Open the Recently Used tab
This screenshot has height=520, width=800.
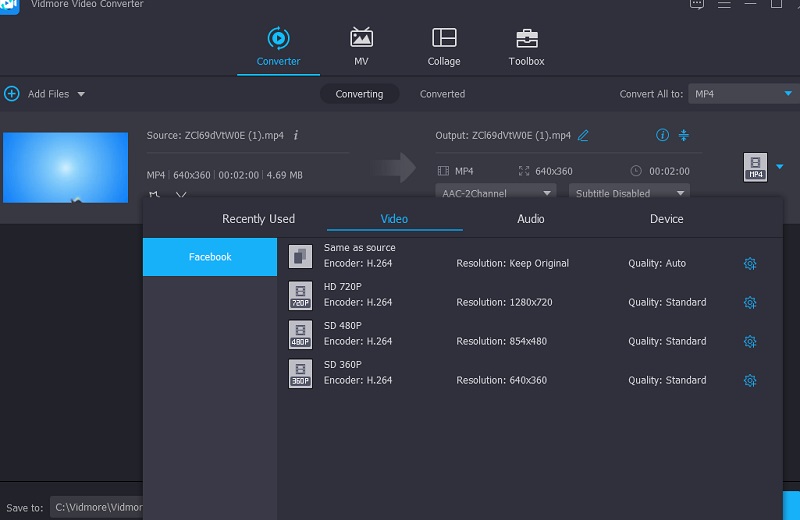click(x=258, y=219)
